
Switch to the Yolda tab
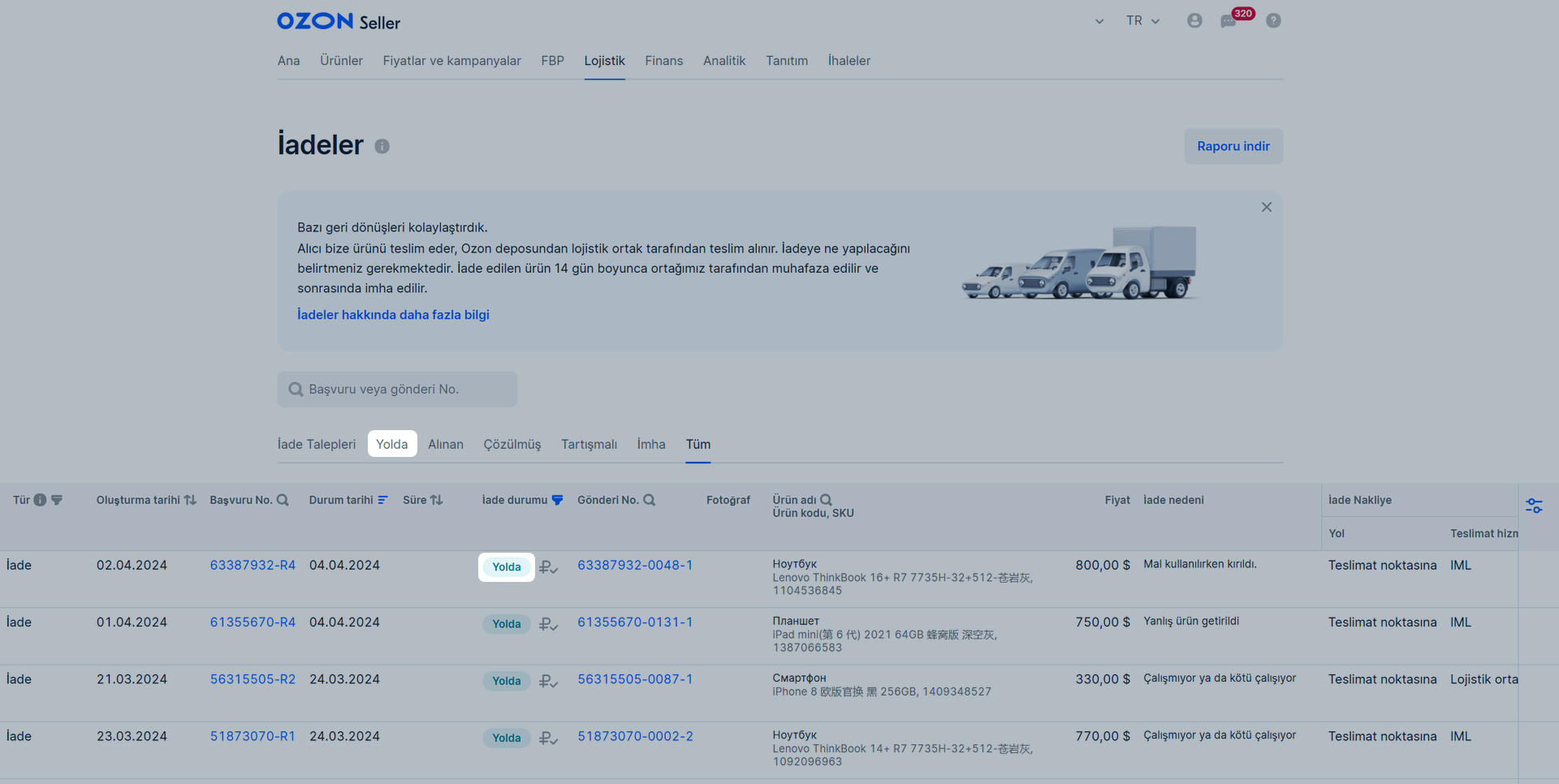pyautogui.click(x=392, y=444)
